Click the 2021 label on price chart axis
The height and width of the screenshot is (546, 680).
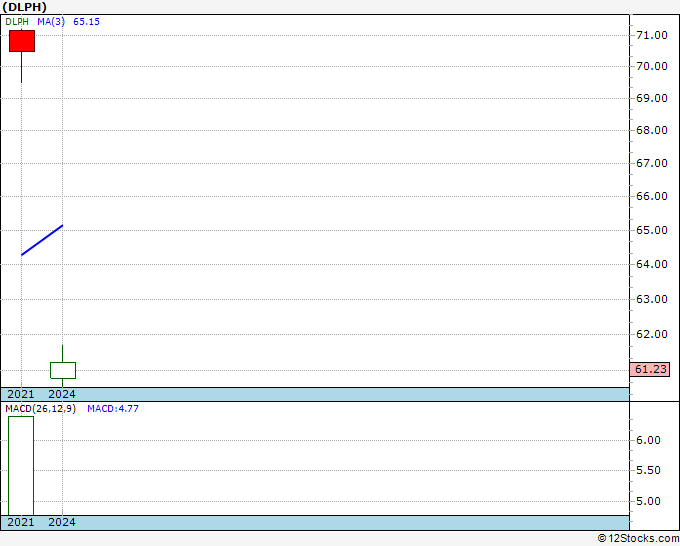coord(21,394)
